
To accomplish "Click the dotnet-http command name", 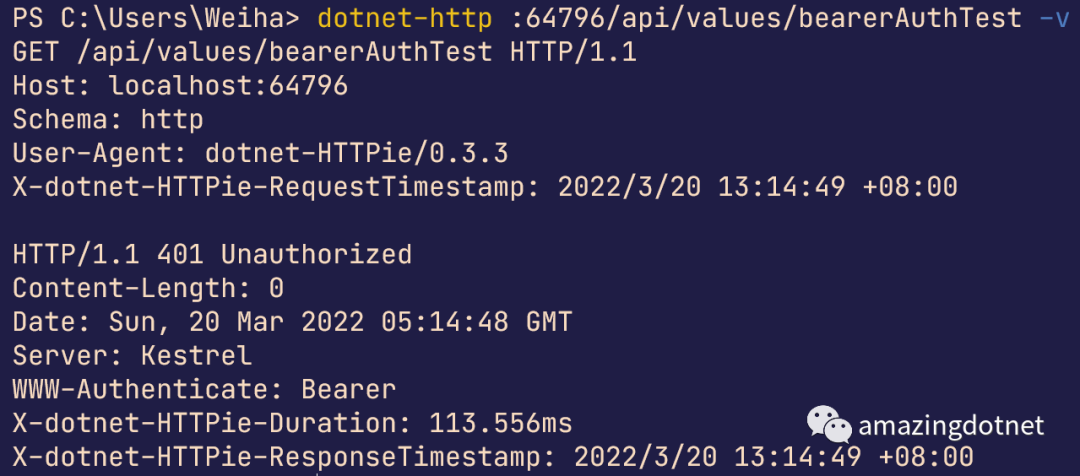I will (406, 19).
